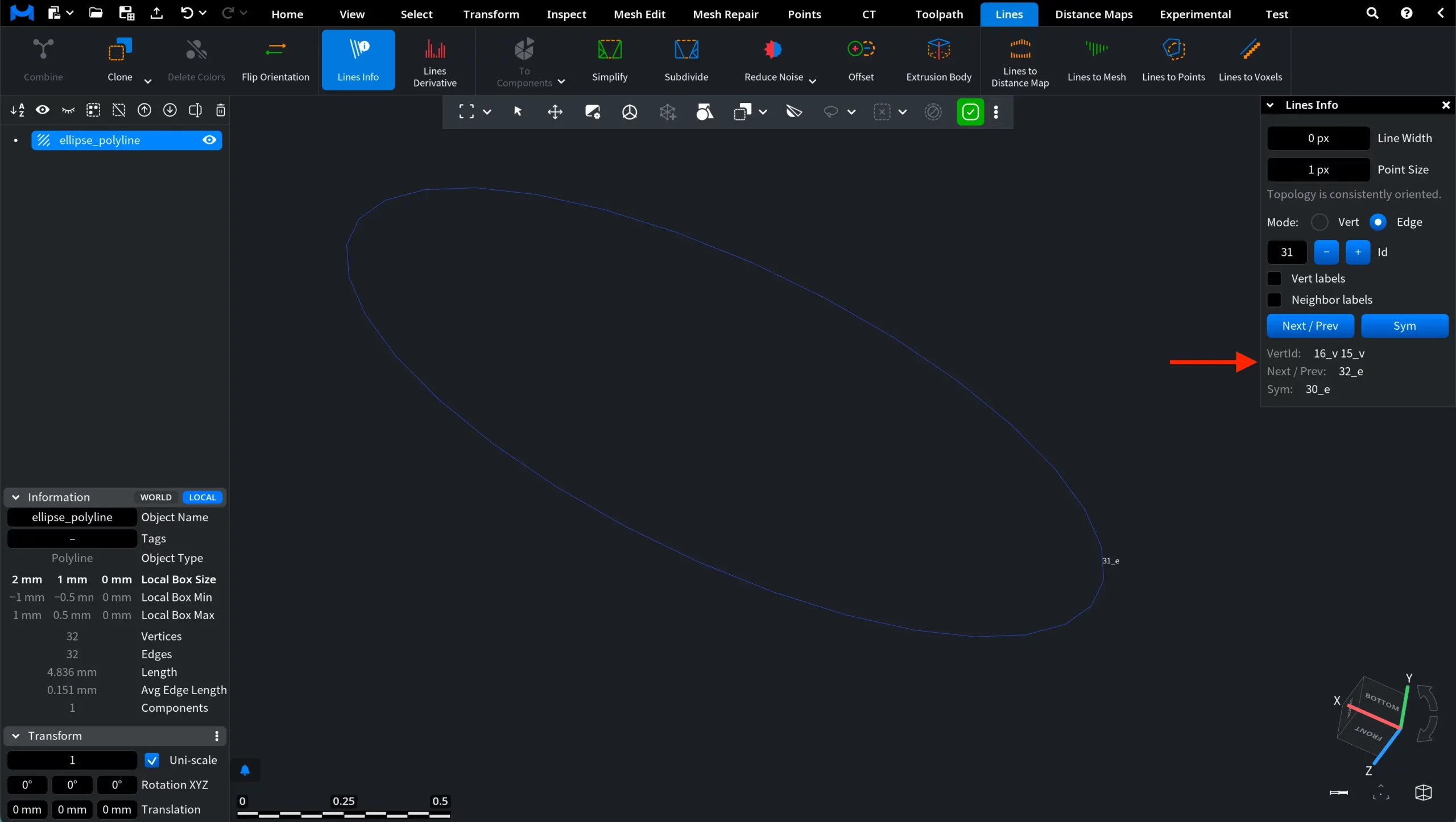Collapse the Information section
Screen dimensions: 1456x822
16,497
